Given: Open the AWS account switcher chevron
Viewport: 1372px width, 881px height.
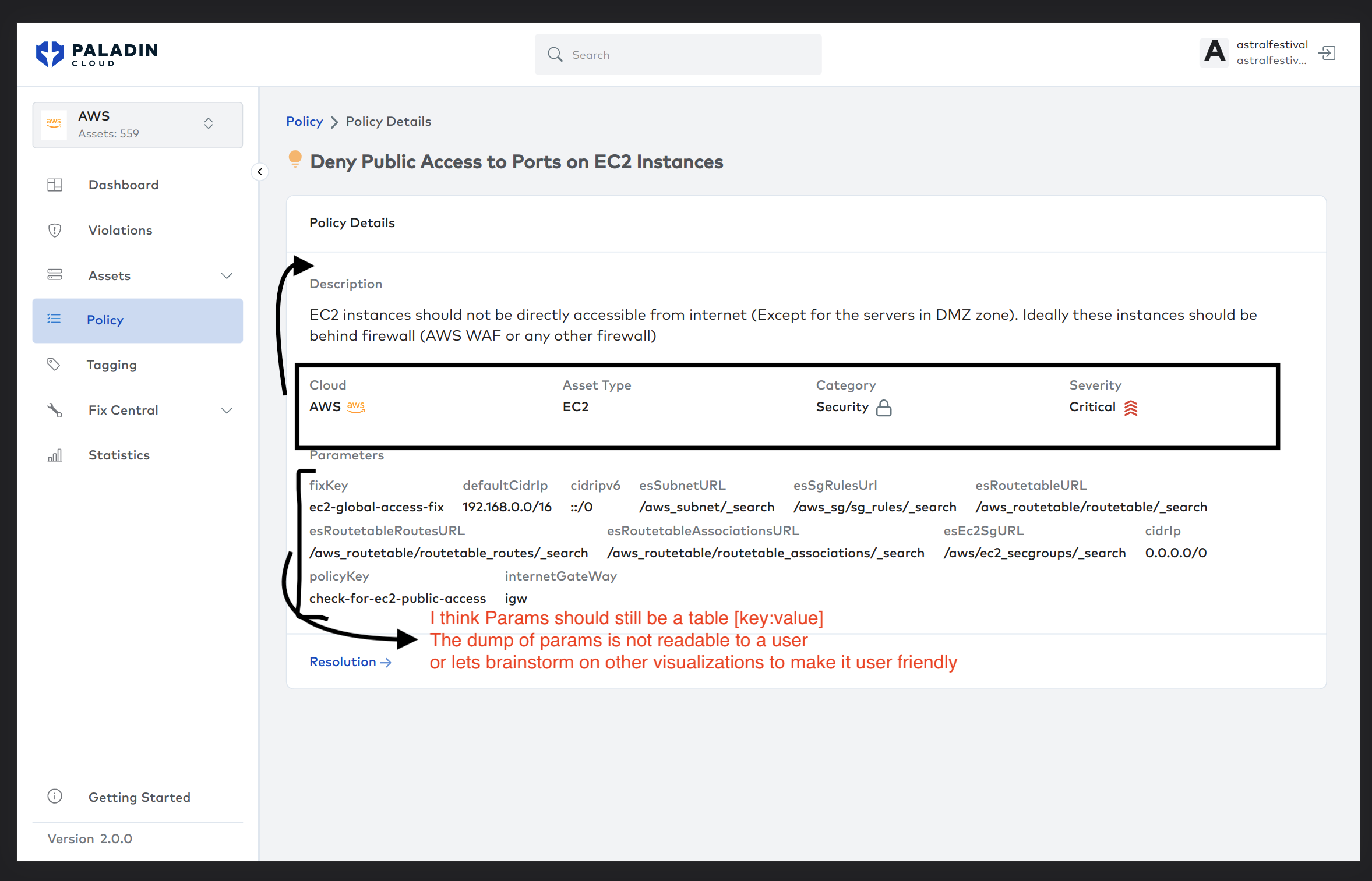Looking at the screenshot, I should click(209, 124).
